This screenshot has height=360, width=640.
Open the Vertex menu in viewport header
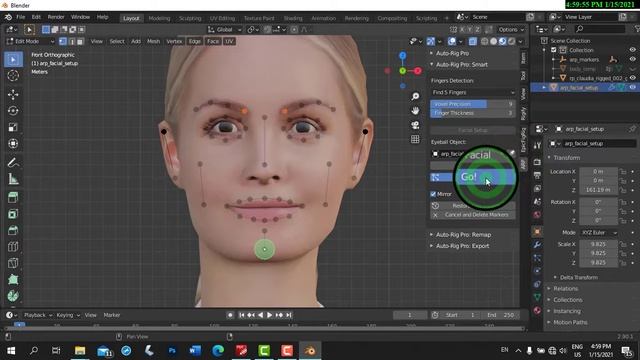tap(174, 41)
